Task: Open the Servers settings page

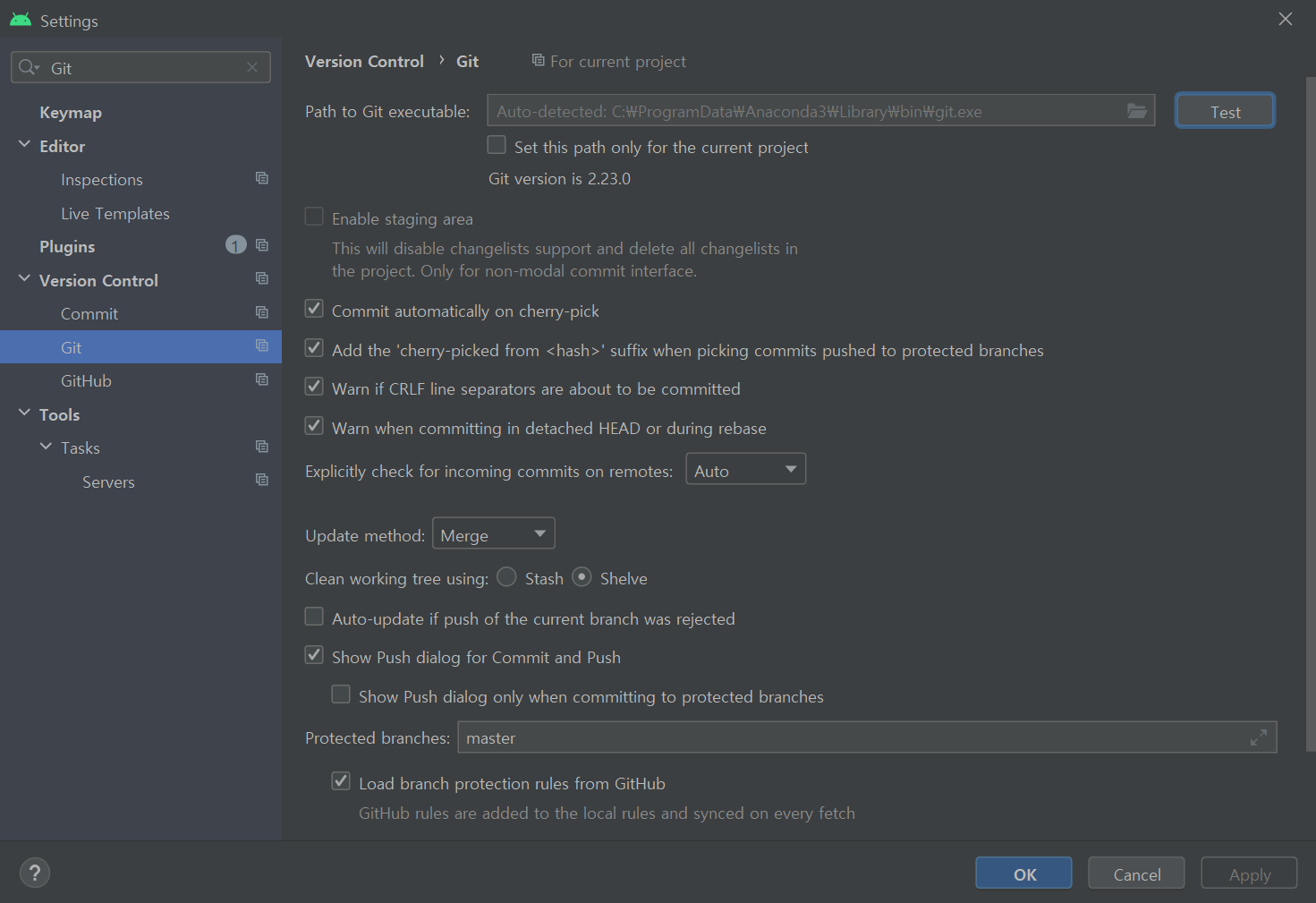Action: tap(108, 482)
